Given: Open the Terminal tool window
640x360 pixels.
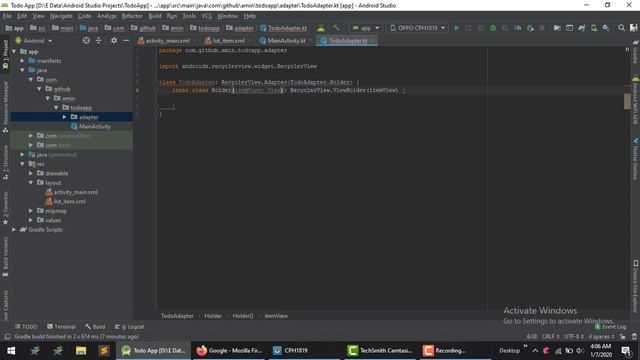Looking at the screenshot, I should 62,327.
